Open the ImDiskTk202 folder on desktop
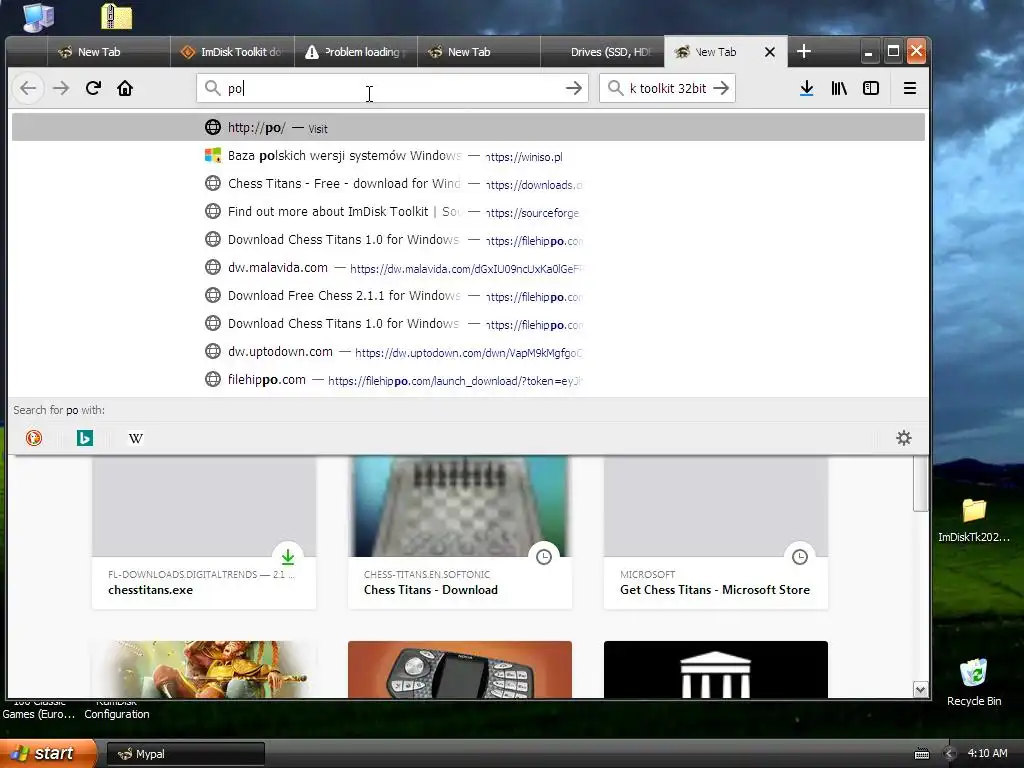This screenshot has height=768, width=1024. pyautogui.click(x=974, y=520)
